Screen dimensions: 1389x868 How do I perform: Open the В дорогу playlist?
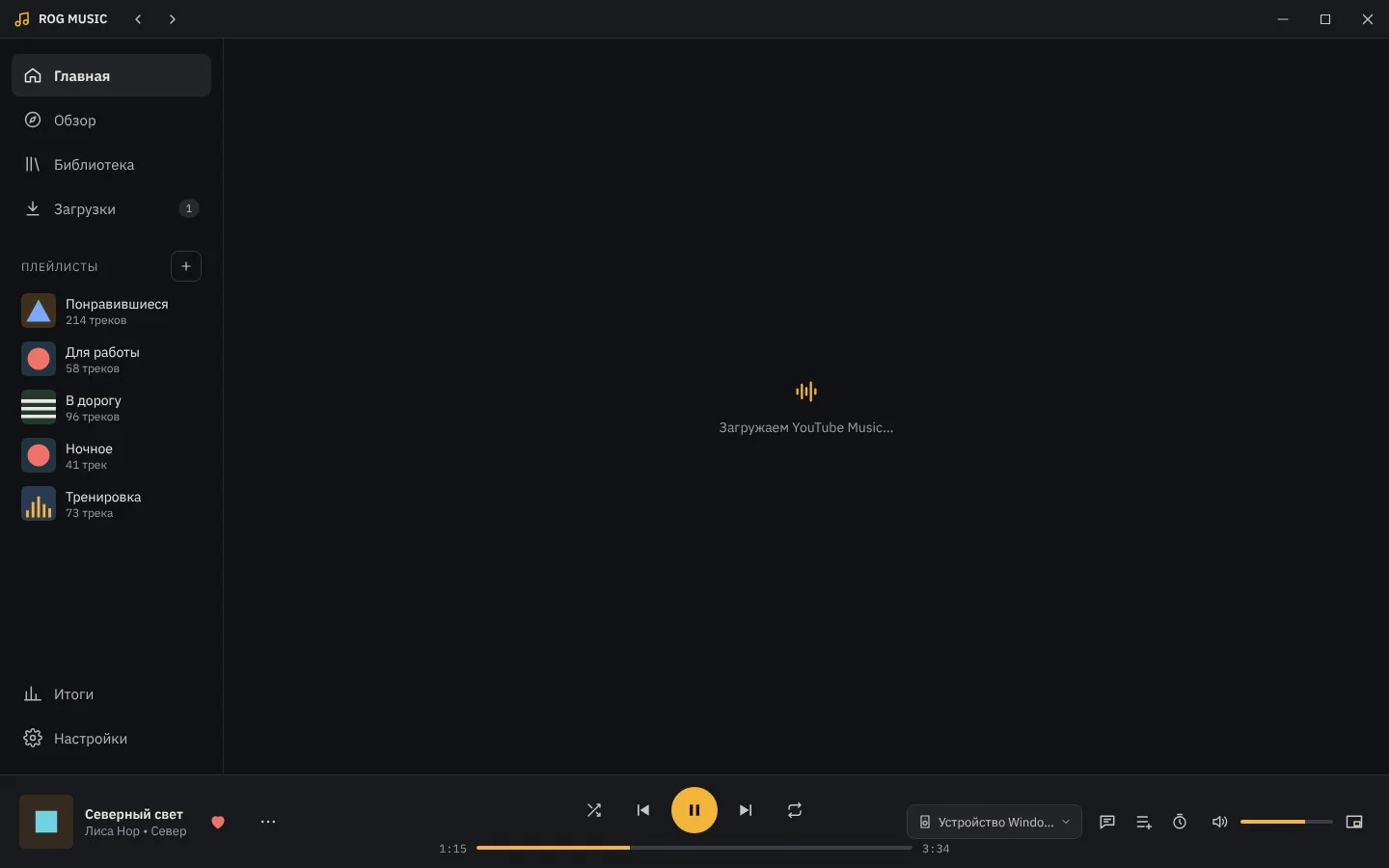[x=111, y=407]
